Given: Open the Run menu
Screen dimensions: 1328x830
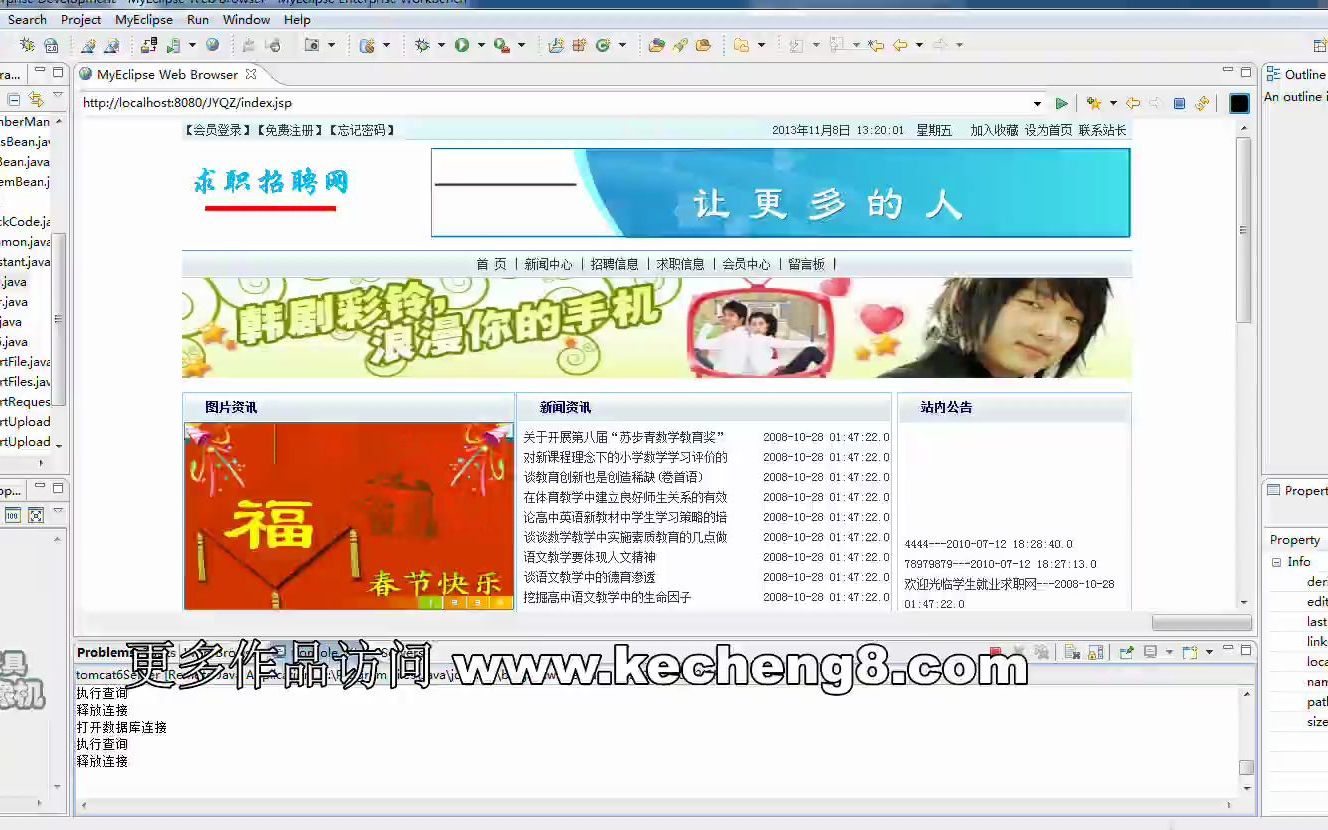Looking at the screenshot, I should click(198, 20).
